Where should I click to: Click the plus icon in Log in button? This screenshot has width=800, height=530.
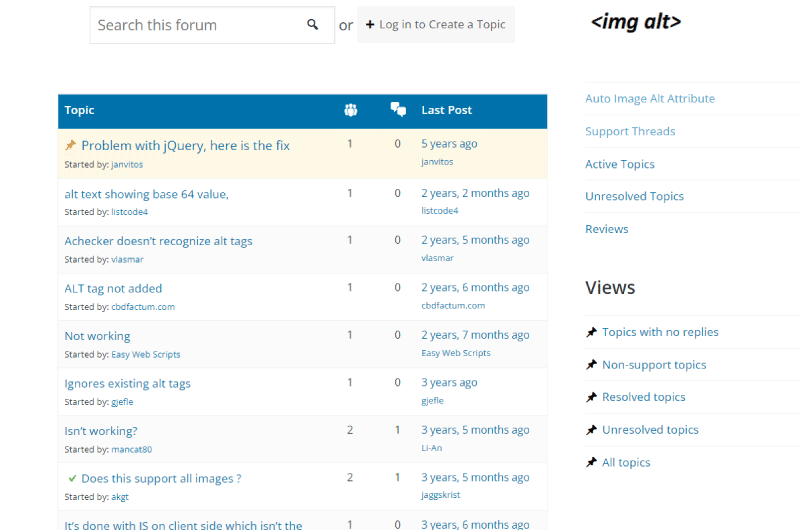pos(370,24)
